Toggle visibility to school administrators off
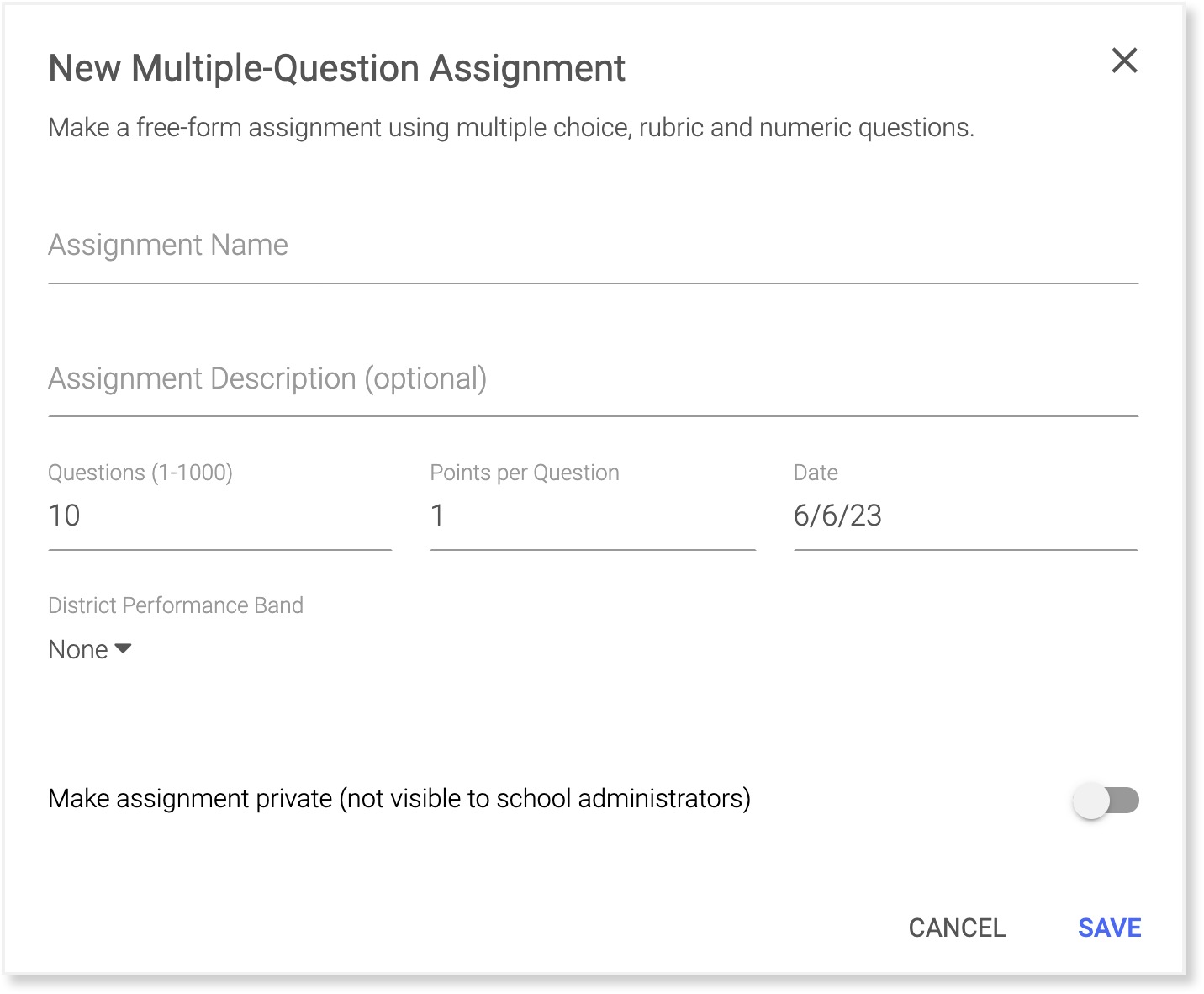Image resolution: width=1204 pixels, height=994 pixels. [1106, 800]
